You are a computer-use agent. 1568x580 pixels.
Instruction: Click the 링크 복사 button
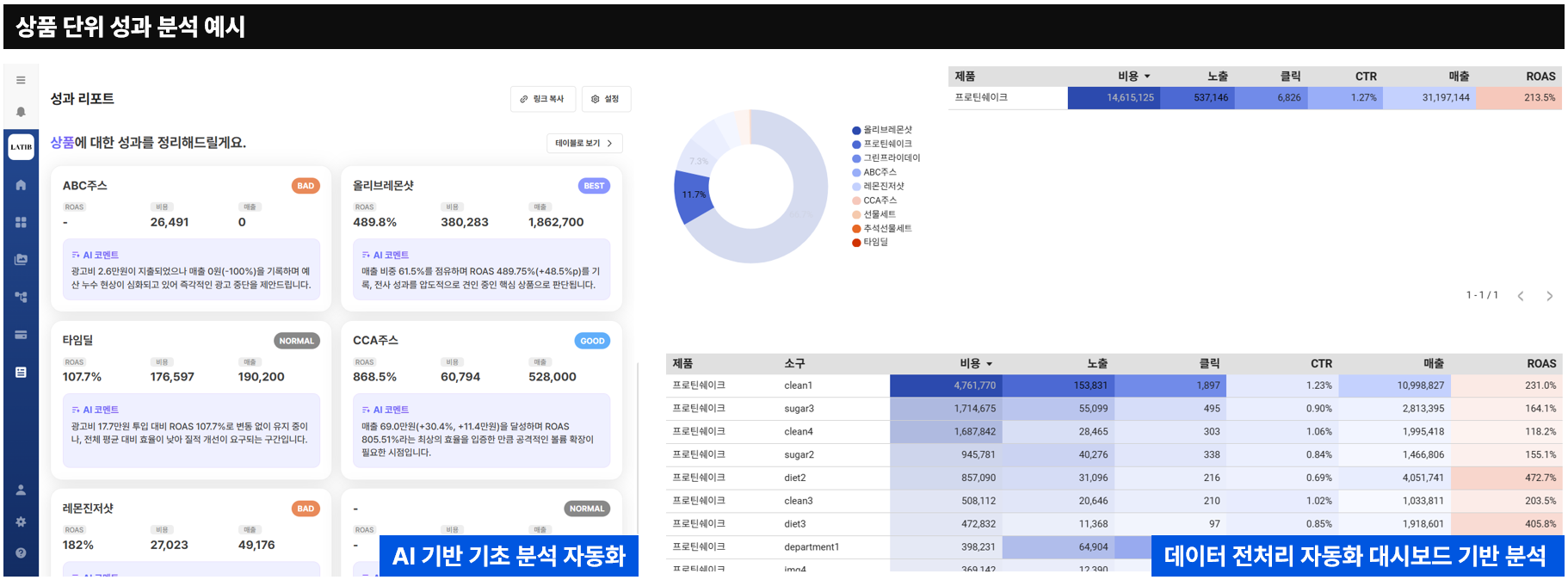542,99
